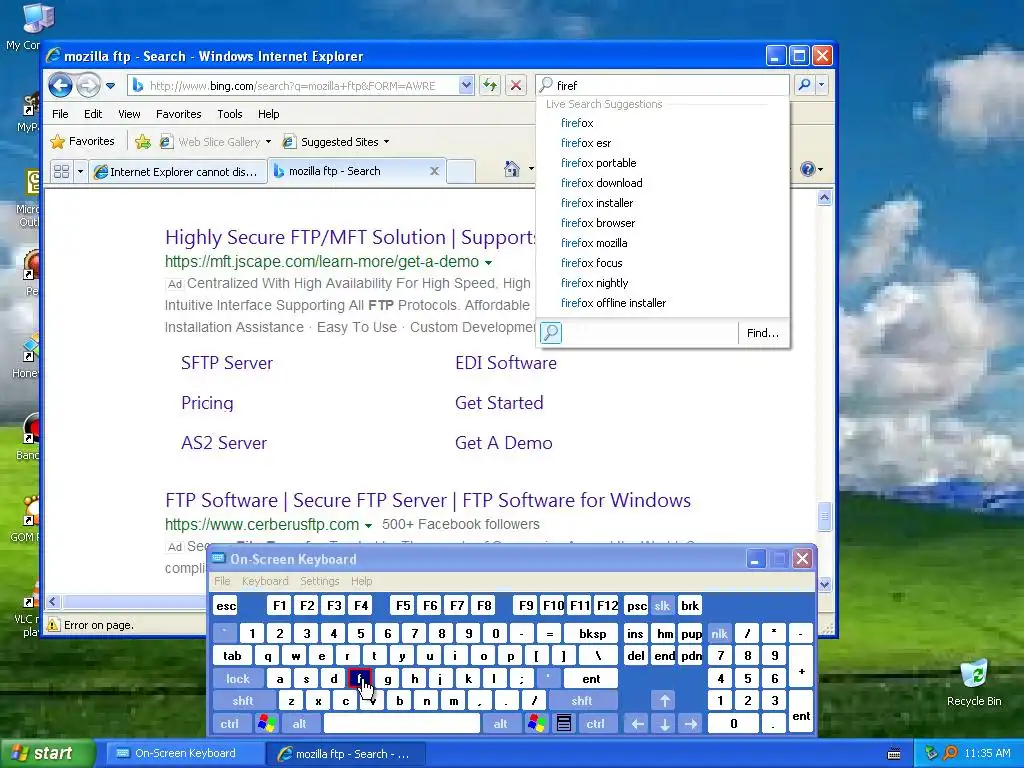Open the 'Get A Demo' link
Viewport: 1024px width, 768px height.
[x=504, y=443]
